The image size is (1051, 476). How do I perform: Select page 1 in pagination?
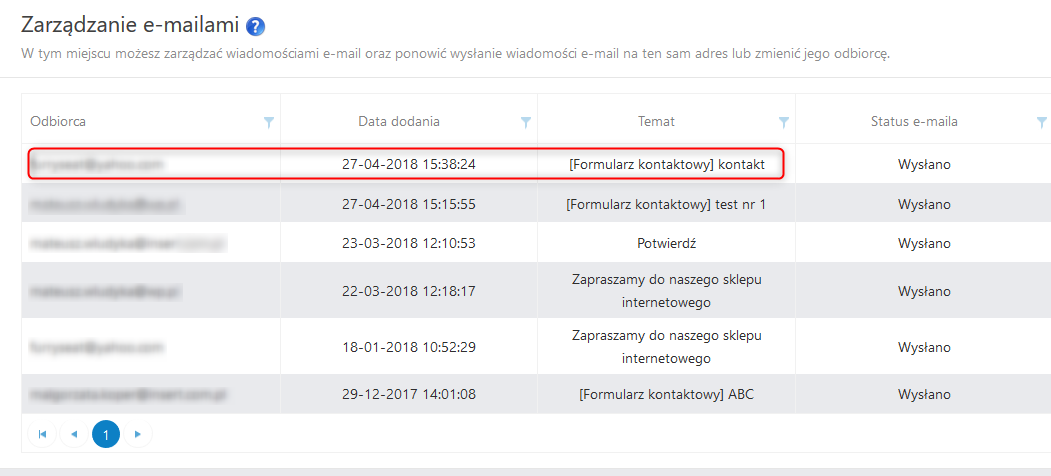[x=106, y=434]
